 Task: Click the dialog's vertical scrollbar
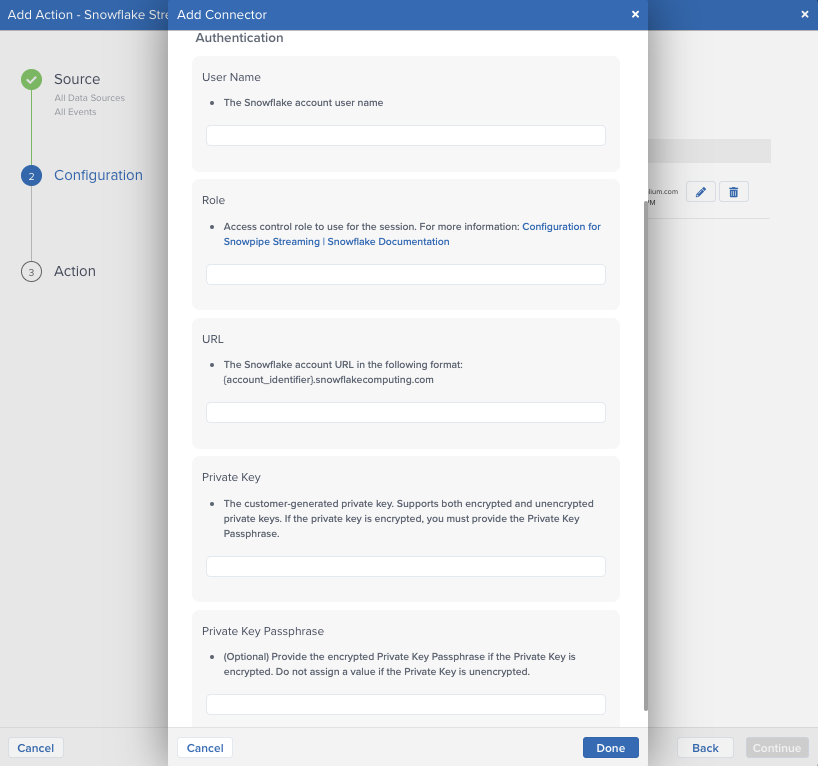(645, 450)
